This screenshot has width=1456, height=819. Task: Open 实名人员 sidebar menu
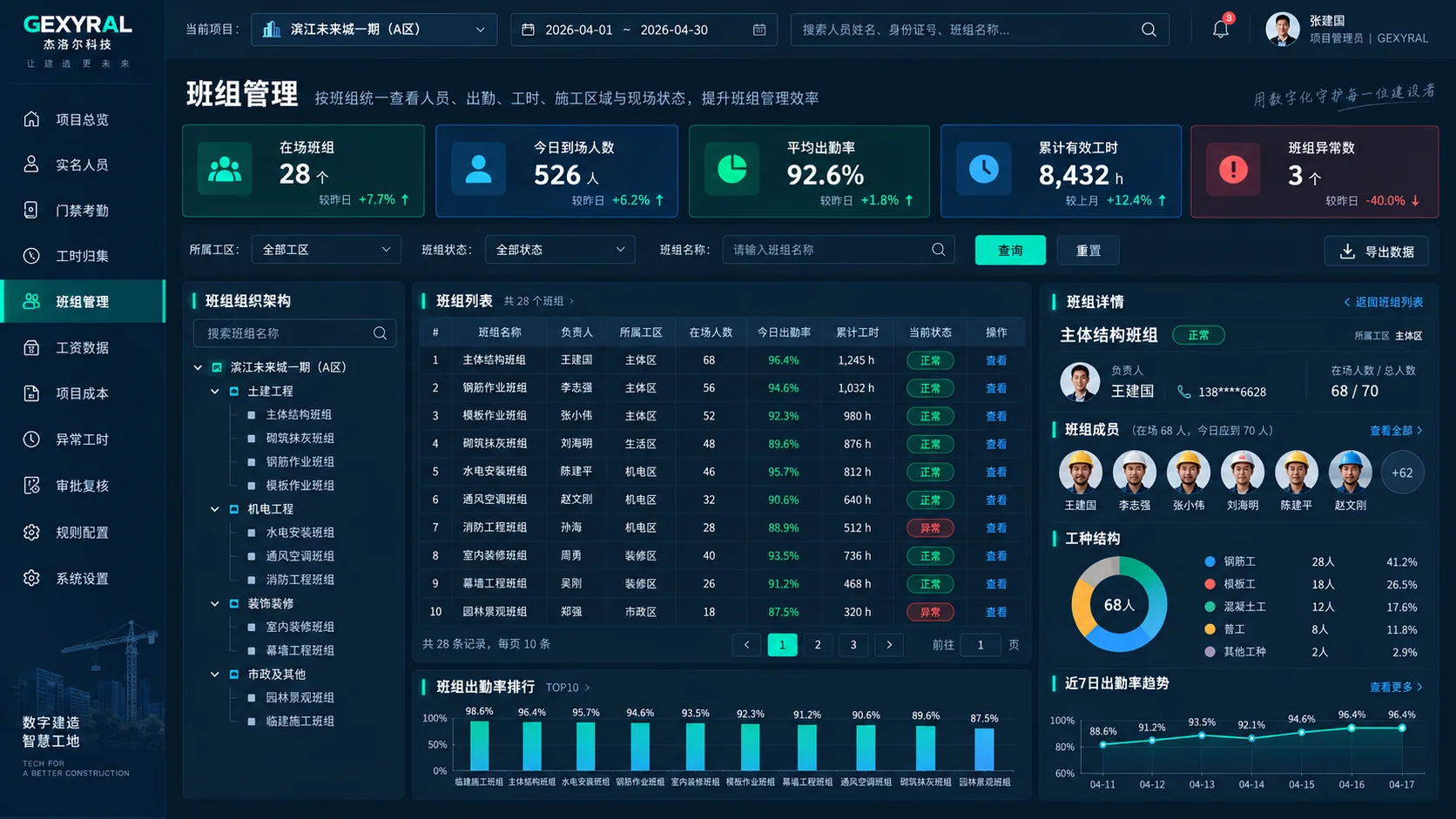point(82,164)
